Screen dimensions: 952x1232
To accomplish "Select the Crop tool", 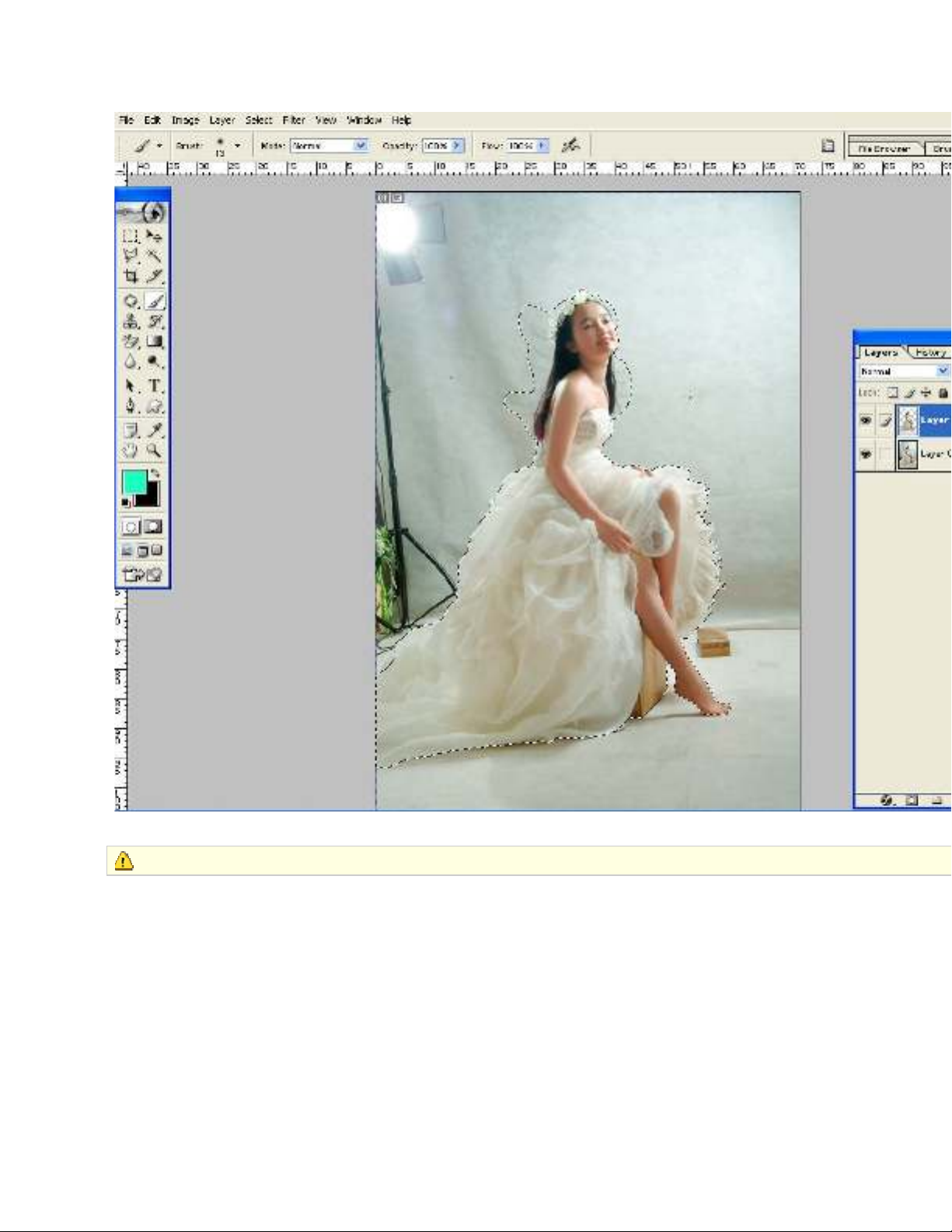I will pyautogui.click(x=131, y=276).
